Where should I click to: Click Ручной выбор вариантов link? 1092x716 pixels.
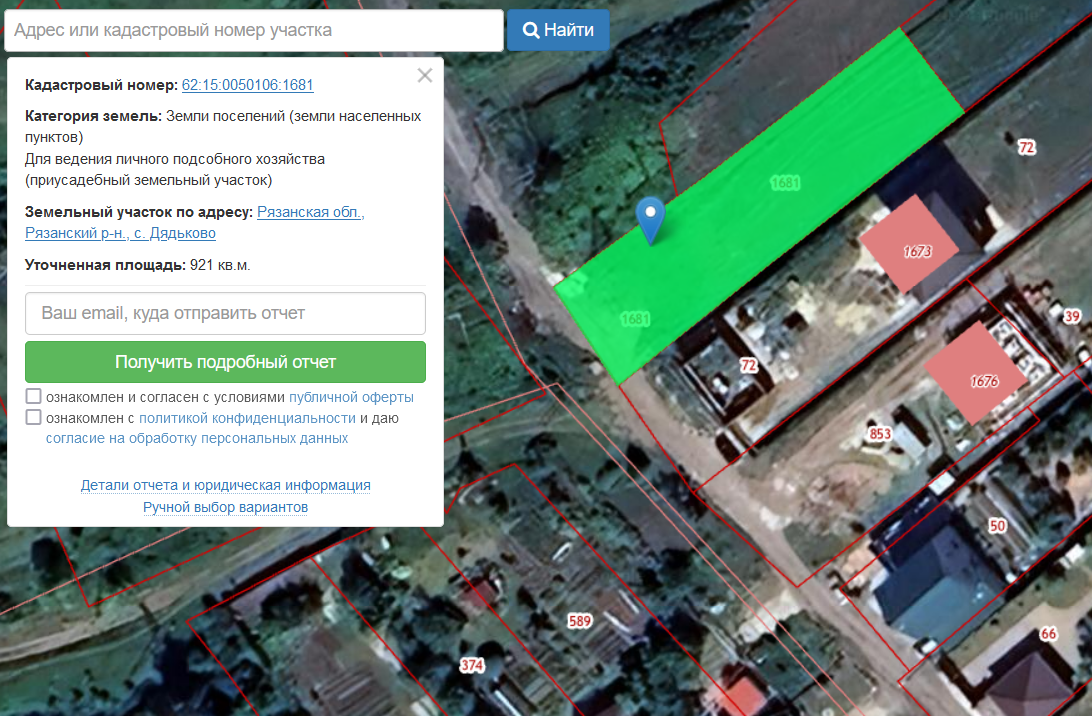(226, 507)
